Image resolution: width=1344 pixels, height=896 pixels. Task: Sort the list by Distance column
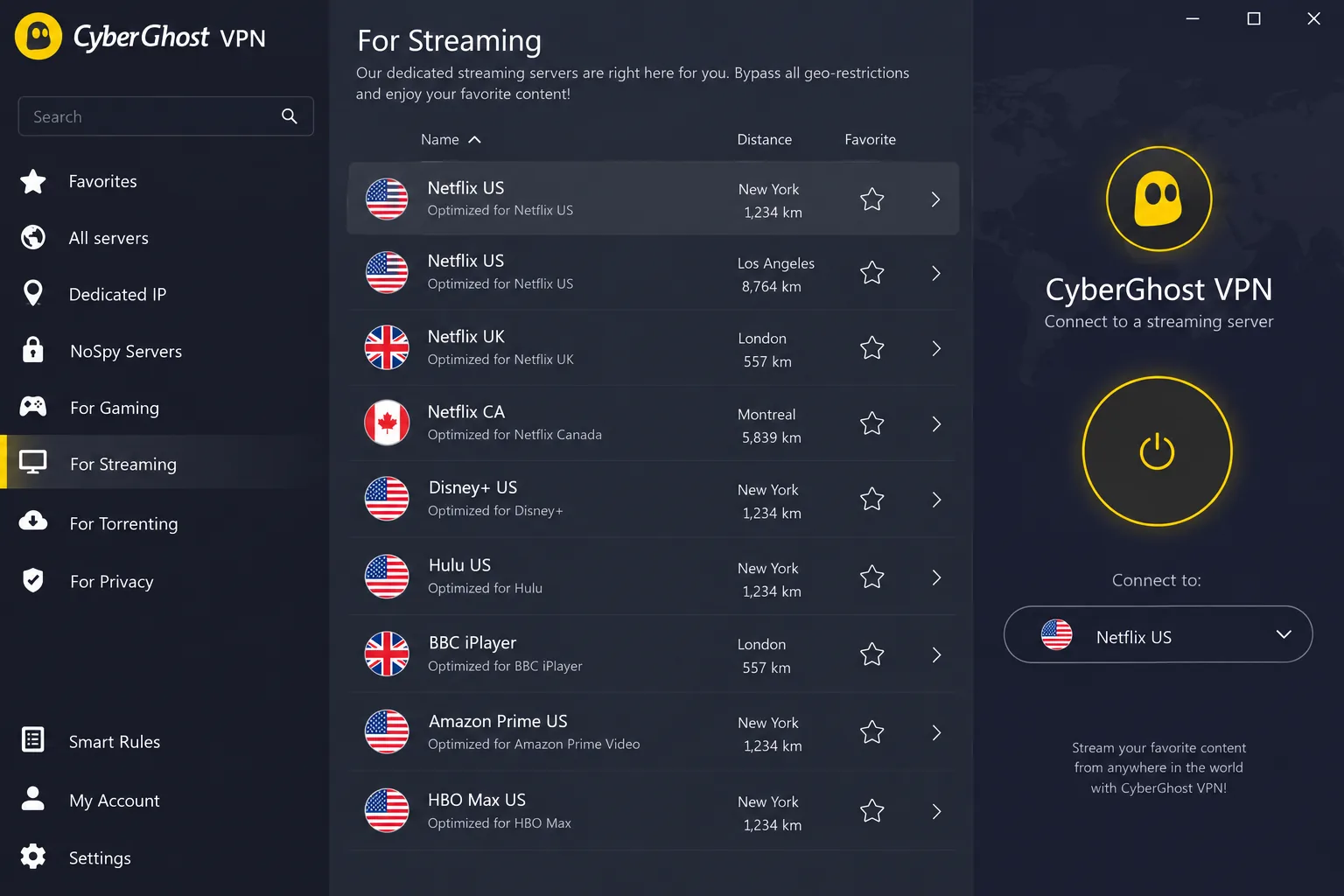pyautogui.click(x=764, y=139)
